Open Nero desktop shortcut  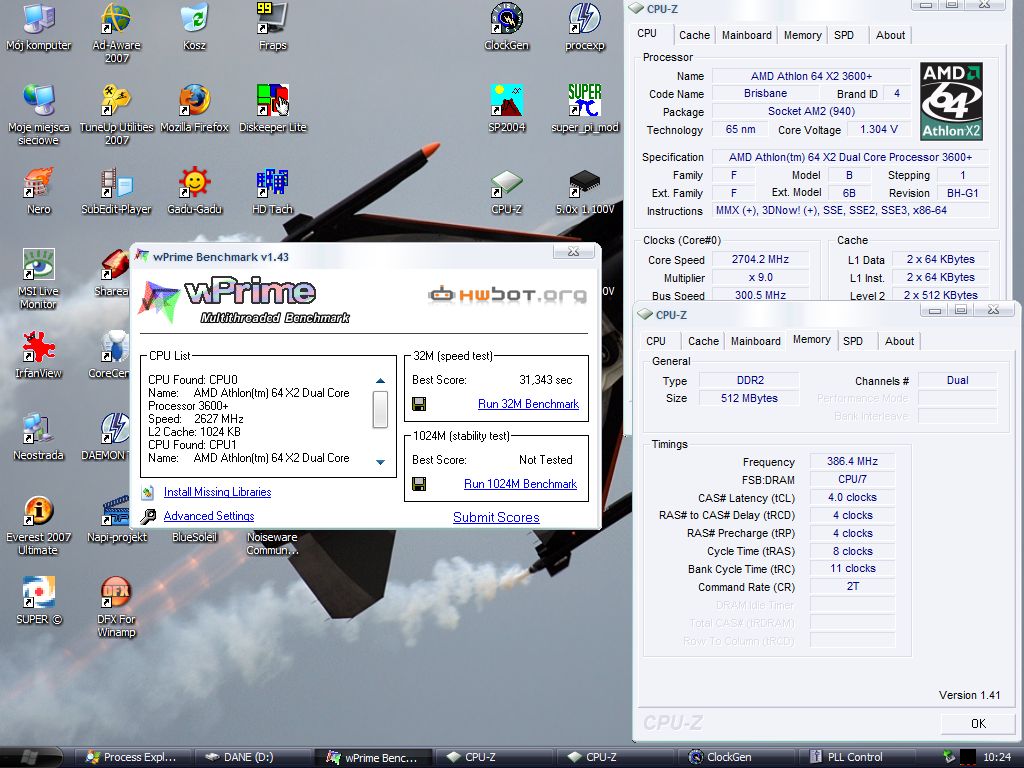point(39,191)
